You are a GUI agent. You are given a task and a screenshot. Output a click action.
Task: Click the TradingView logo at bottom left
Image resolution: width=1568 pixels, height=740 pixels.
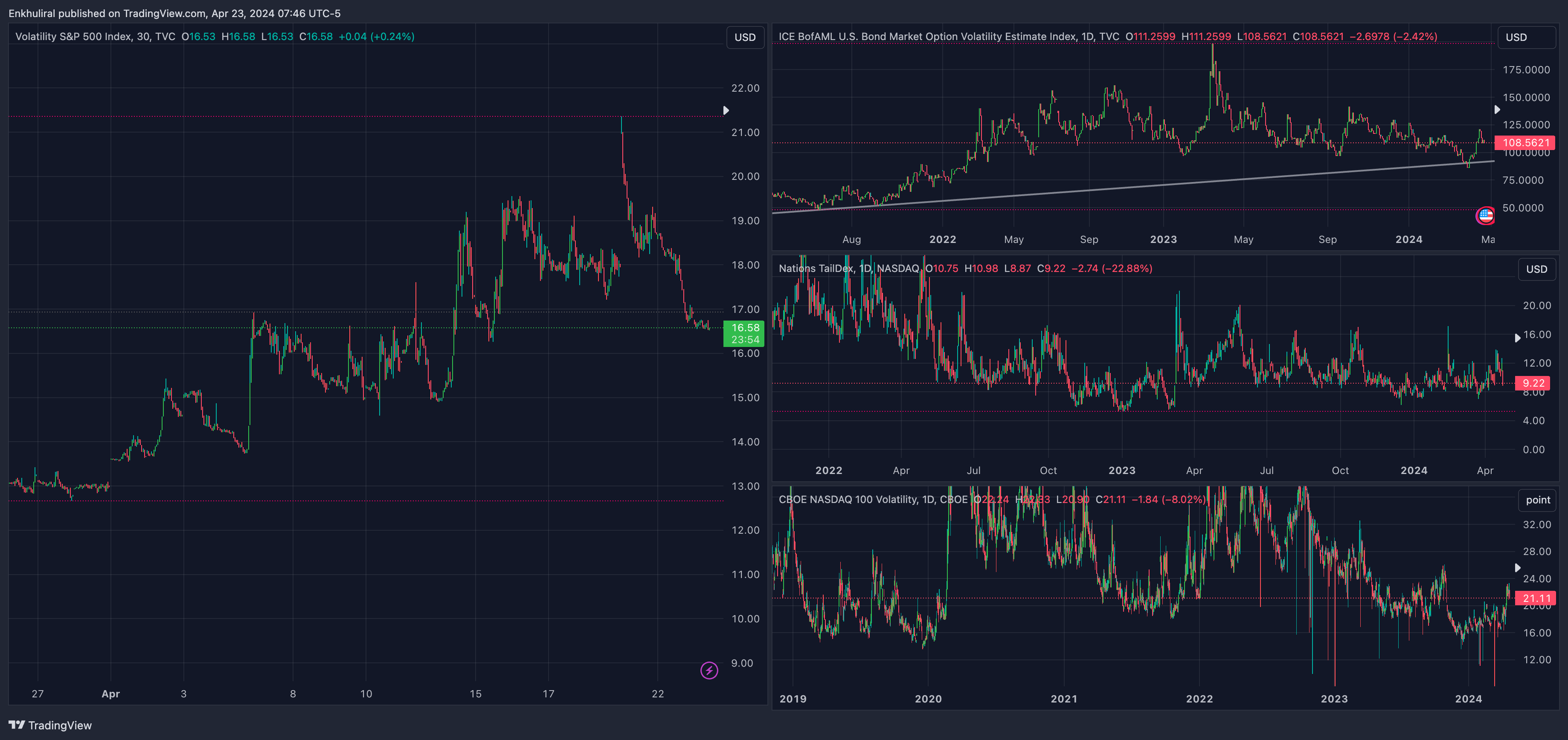(x=50, y=725)
